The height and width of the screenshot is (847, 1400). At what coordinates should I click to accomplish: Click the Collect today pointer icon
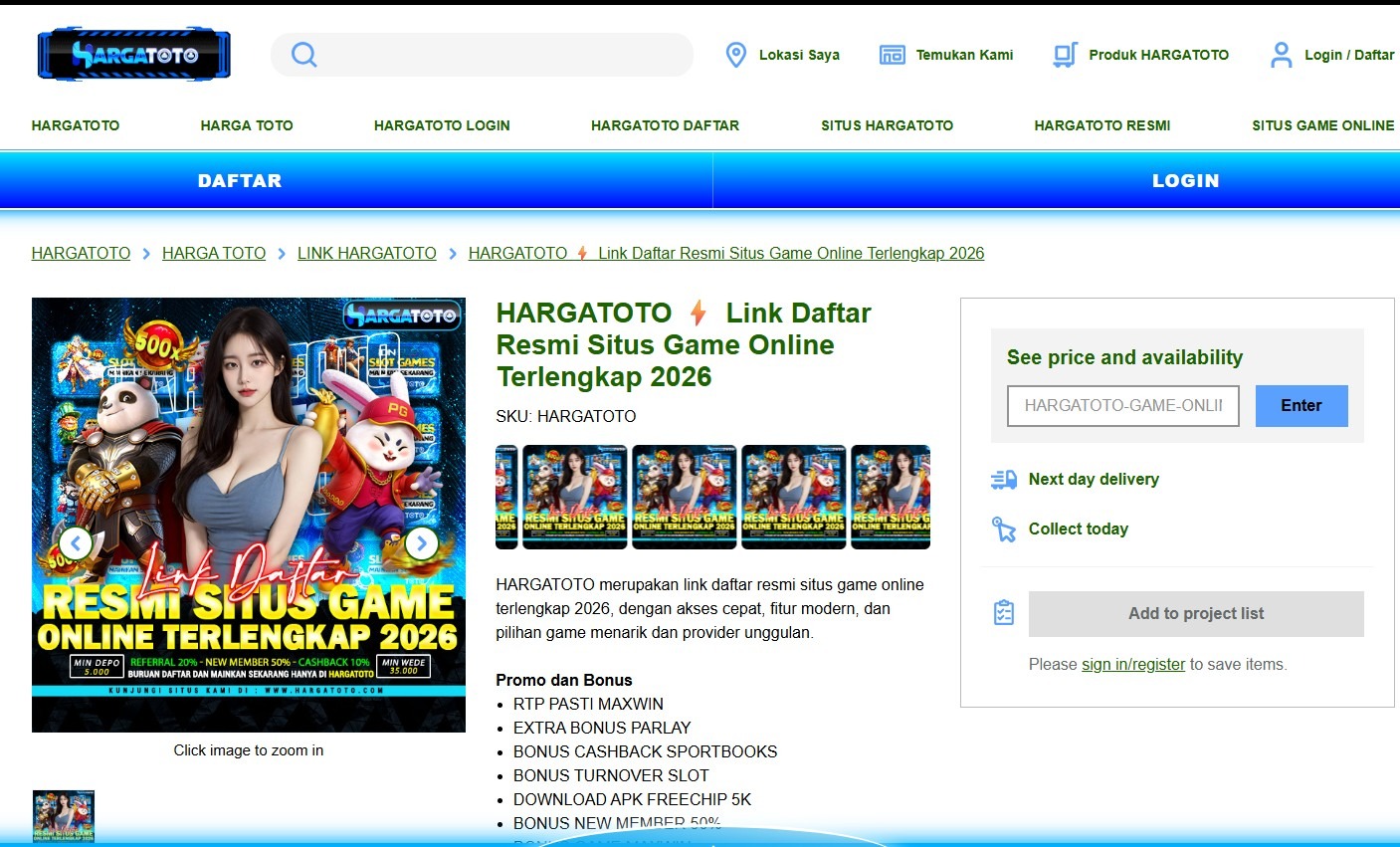[1004, 529]
